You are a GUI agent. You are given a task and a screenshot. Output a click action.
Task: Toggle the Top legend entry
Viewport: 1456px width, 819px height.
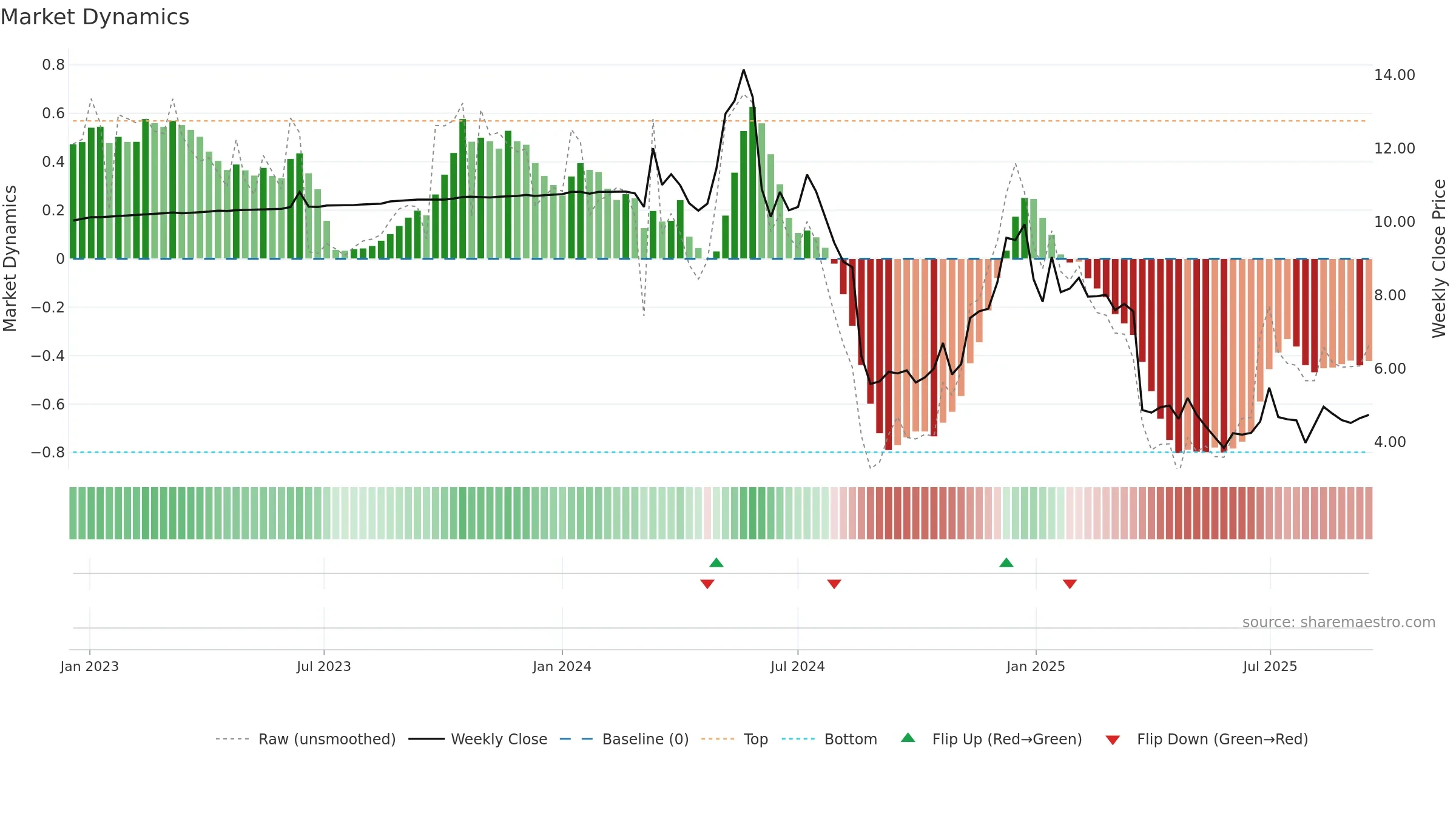tap(734, 739)
